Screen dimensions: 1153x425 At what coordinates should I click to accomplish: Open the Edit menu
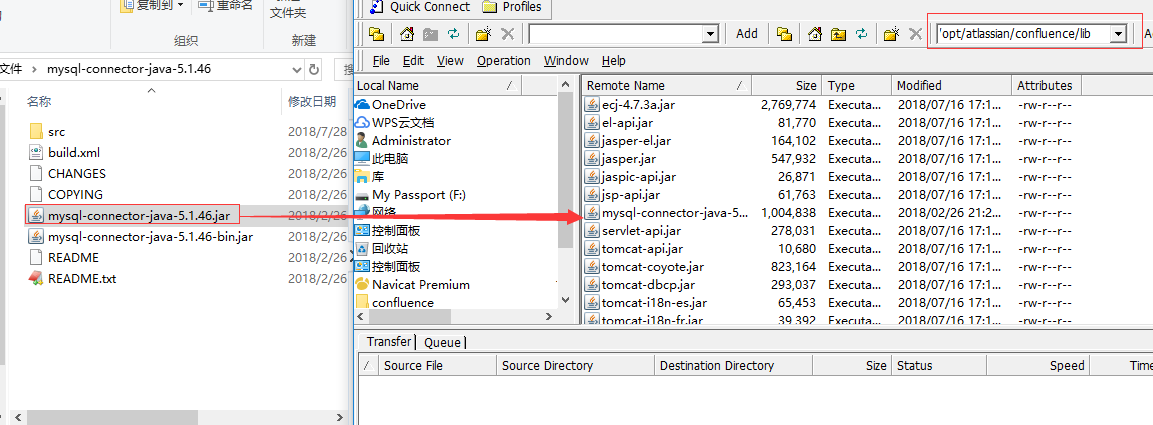[x=413, y=60]
